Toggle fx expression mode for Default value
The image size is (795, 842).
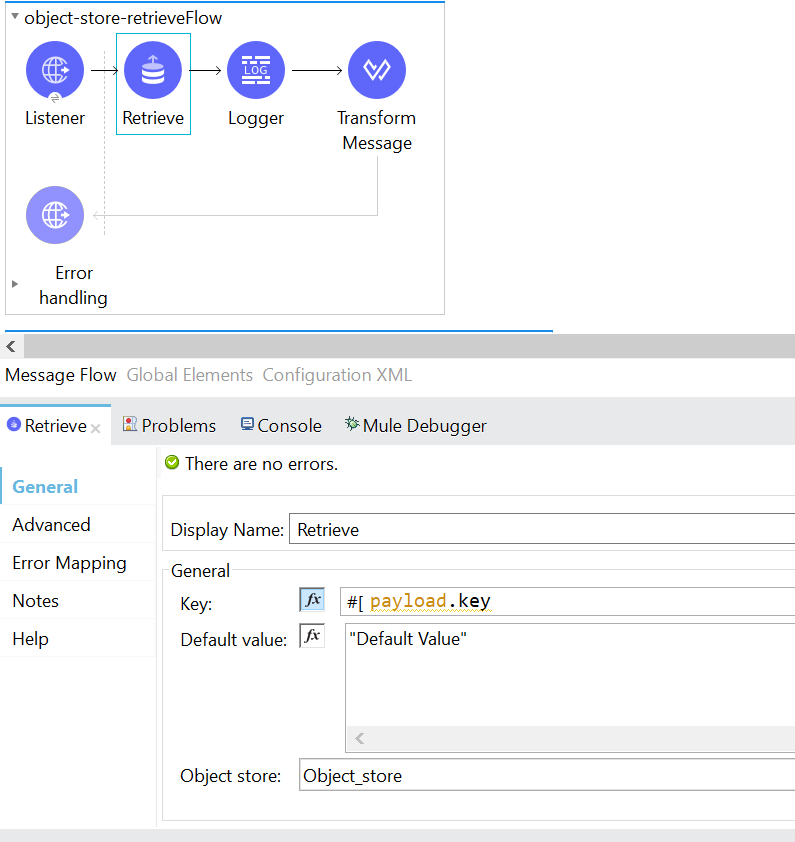(x=312, y=636)
